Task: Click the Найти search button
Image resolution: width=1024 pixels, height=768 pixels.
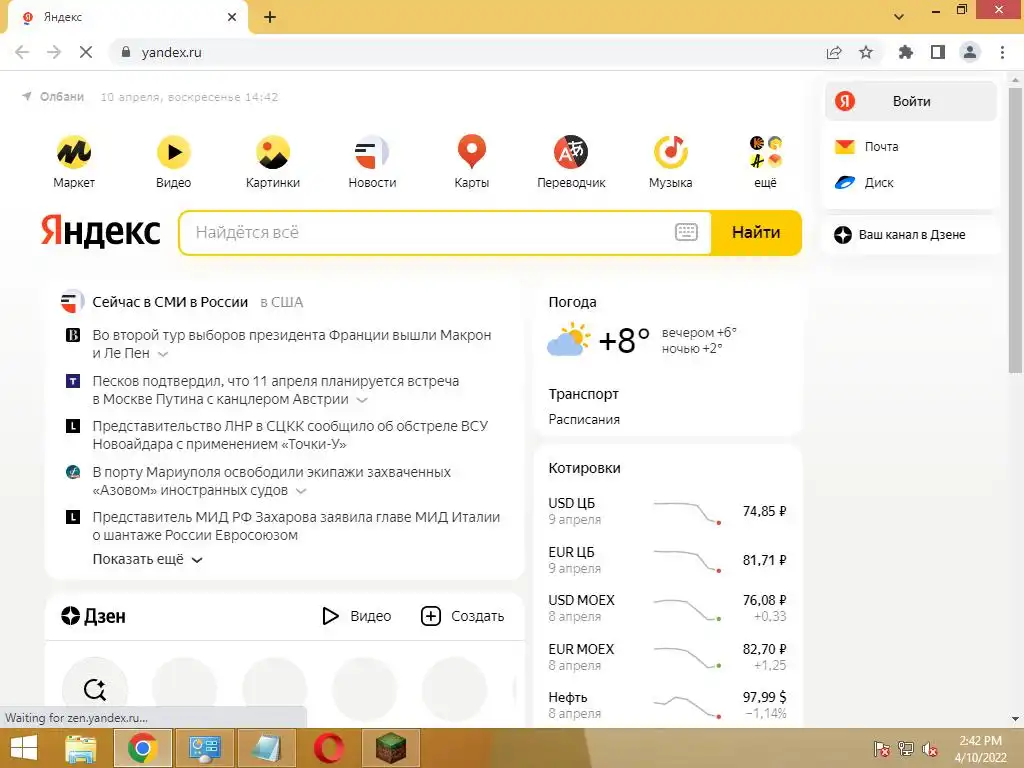Action: click(756, 232)
